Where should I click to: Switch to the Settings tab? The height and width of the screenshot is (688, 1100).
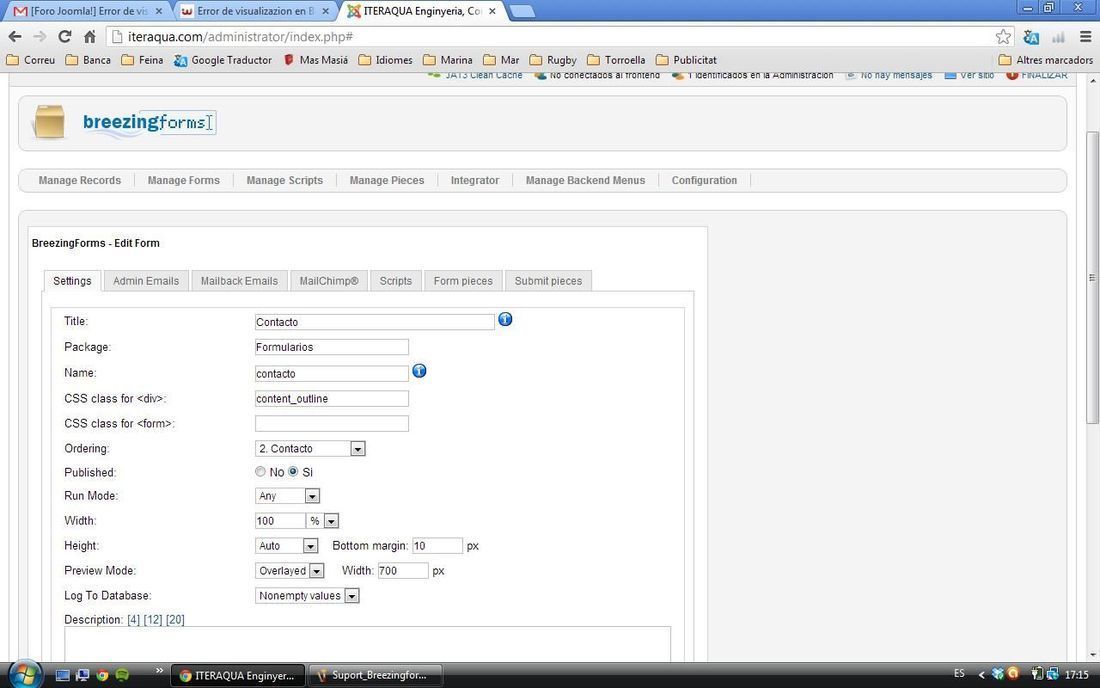tap(72, 281)
